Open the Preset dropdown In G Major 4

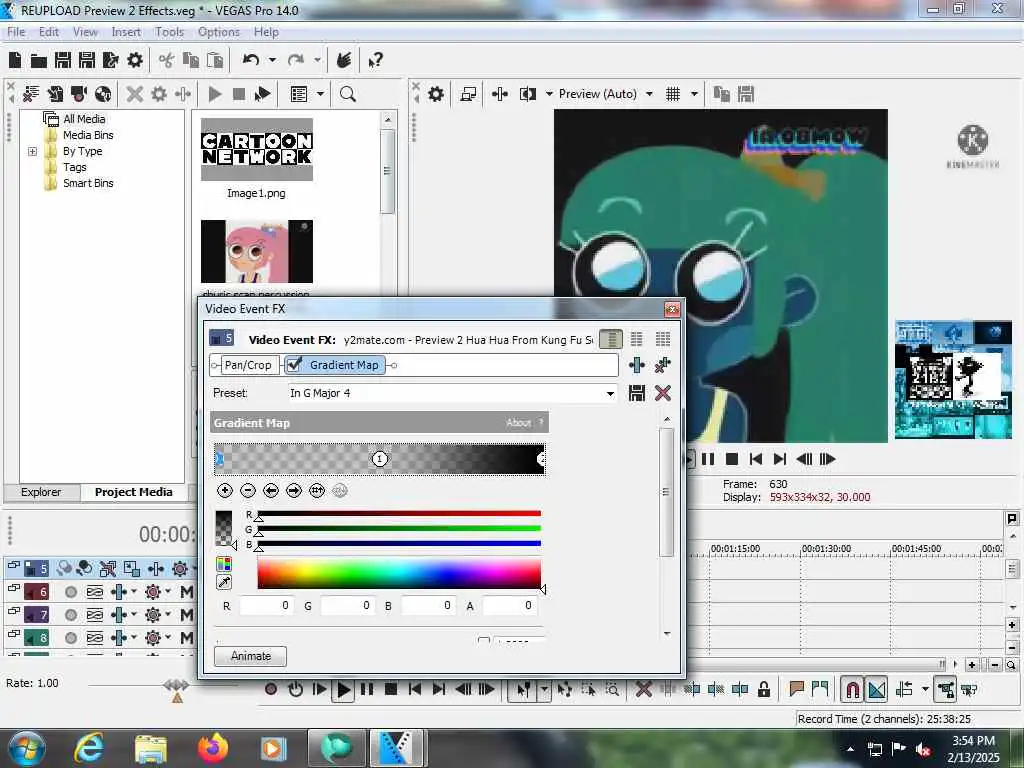pos(610,393)
